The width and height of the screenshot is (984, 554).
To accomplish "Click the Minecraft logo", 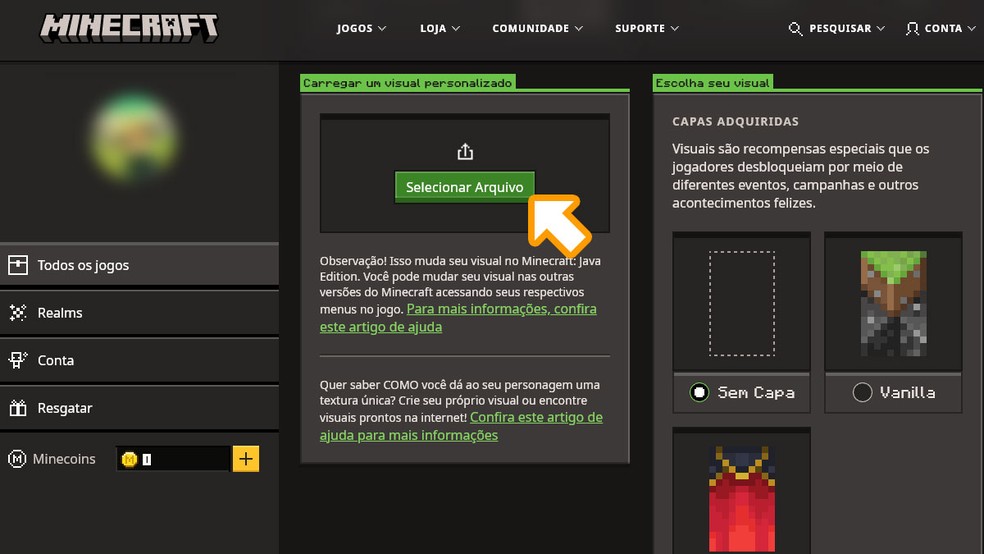I will tap(129, 28).
